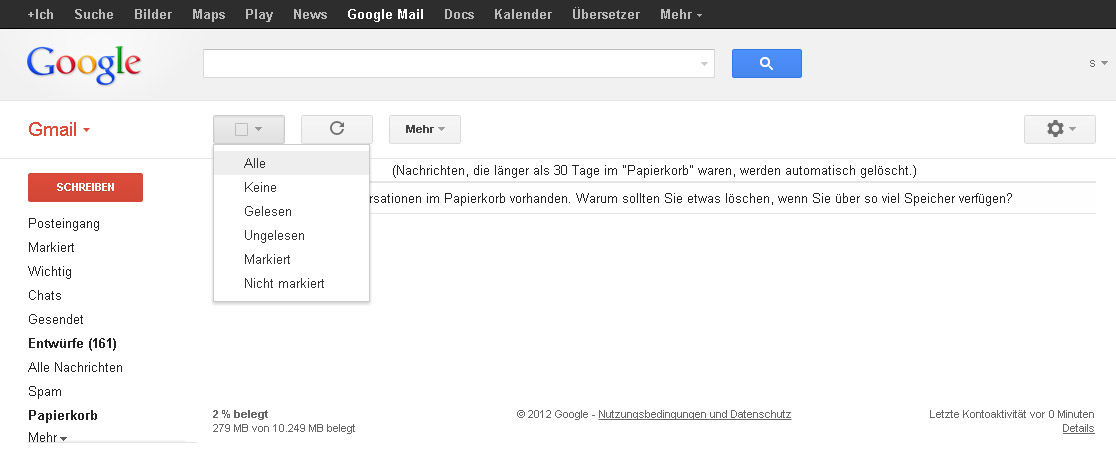Screen dimensions: 1116x452
Task: Click the '2 % belegt' storage text
Action: point(241,414)
